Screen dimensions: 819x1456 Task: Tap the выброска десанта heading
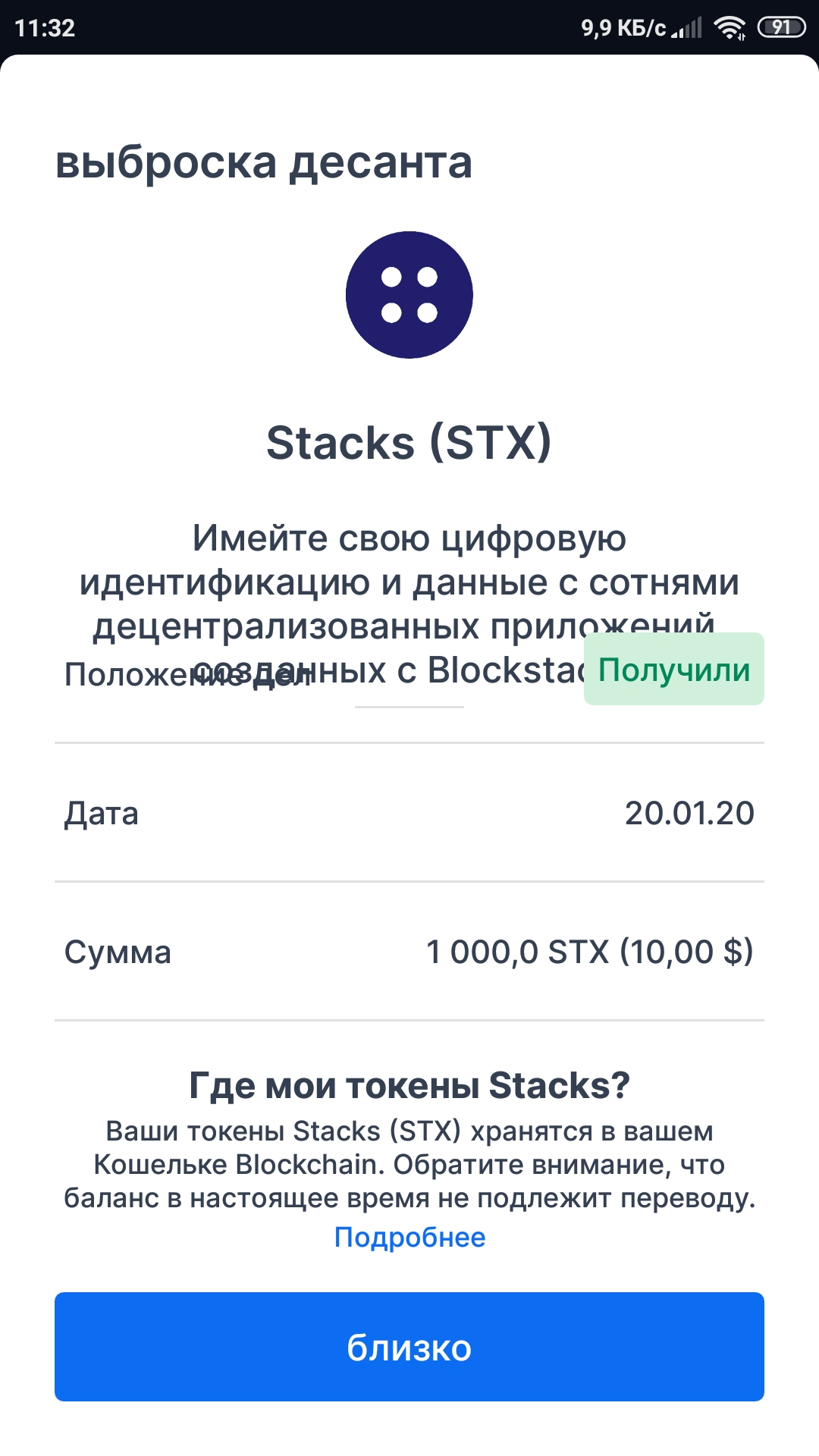(x=264, y=162)
